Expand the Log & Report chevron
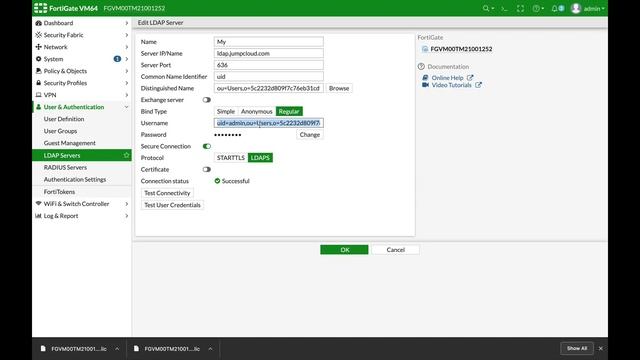 (127, 216)
